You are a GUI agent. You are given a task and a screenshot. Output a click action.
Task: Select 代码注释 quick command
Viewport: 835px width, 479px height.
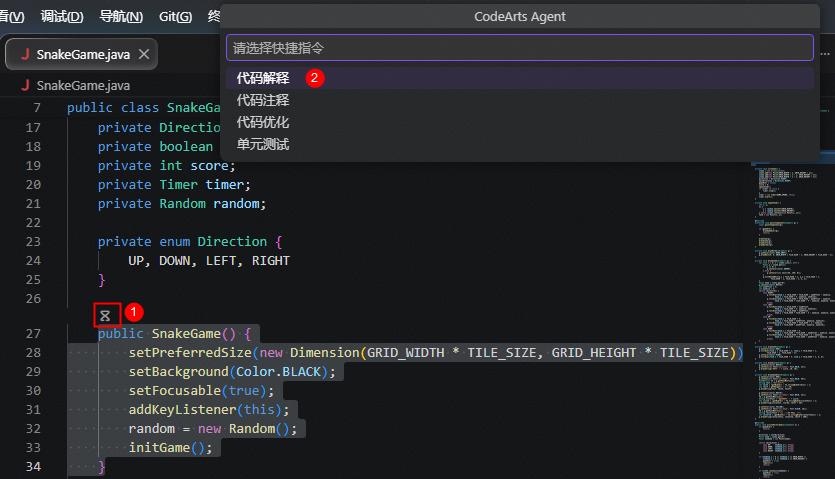pos(520,100)
